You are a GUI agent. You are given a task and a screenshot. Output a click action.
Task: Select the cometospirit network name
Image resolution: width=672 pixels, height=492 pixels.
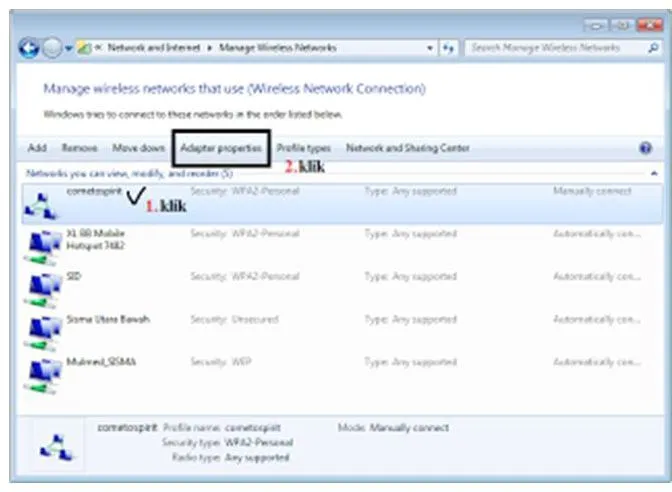coord(94,191)
